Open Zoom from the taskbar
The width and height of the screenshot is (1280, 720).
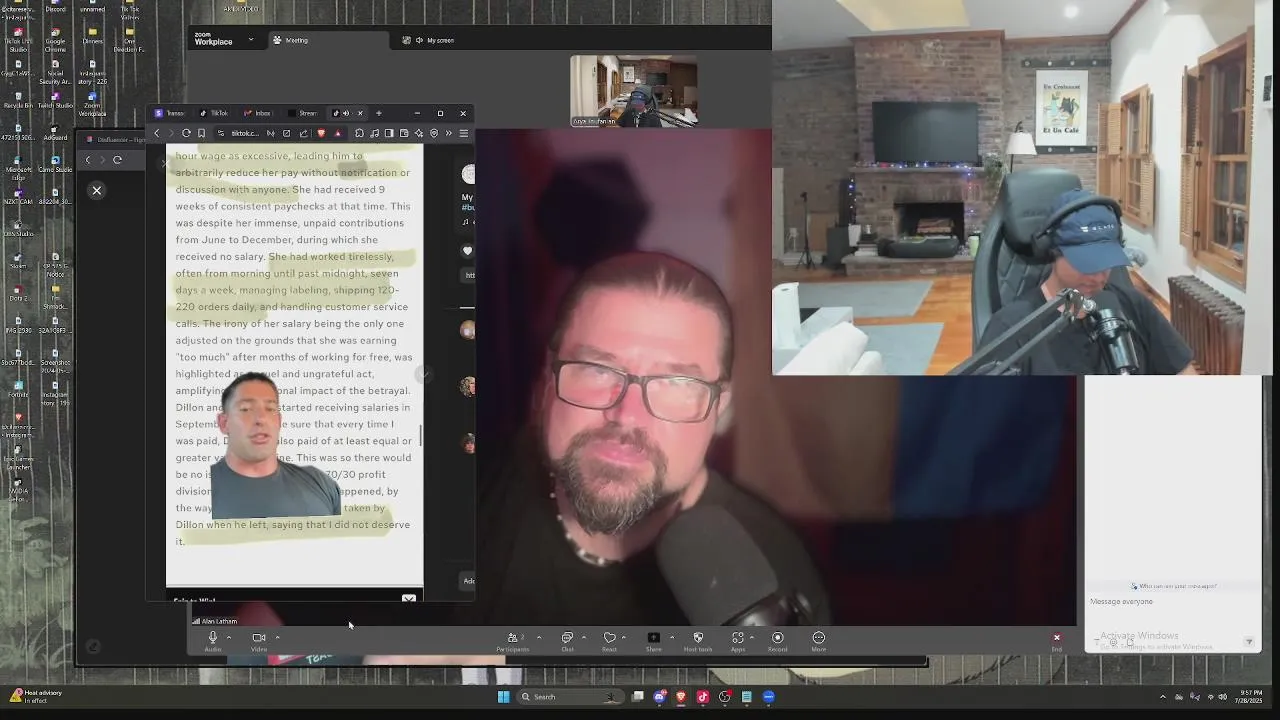tap(768, 697)
